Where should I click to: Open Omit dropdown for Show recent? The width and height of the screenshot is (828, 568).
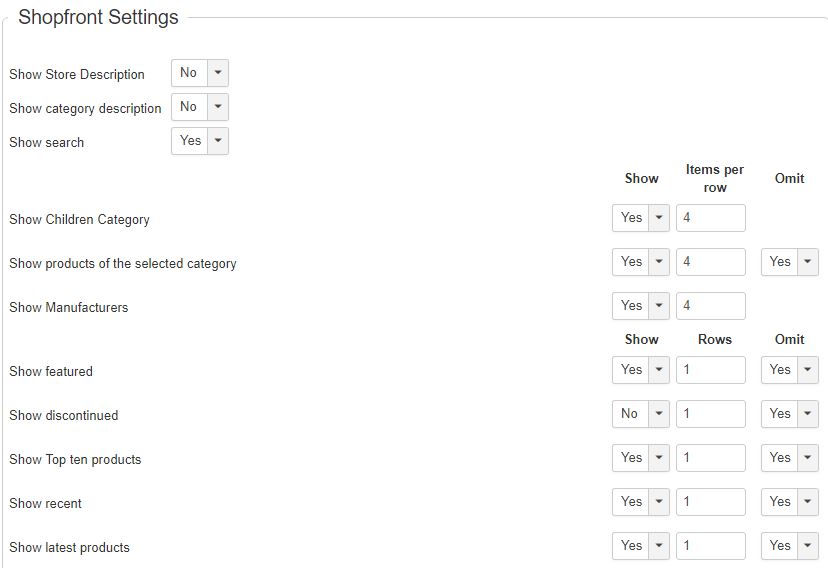pos(789,502)
